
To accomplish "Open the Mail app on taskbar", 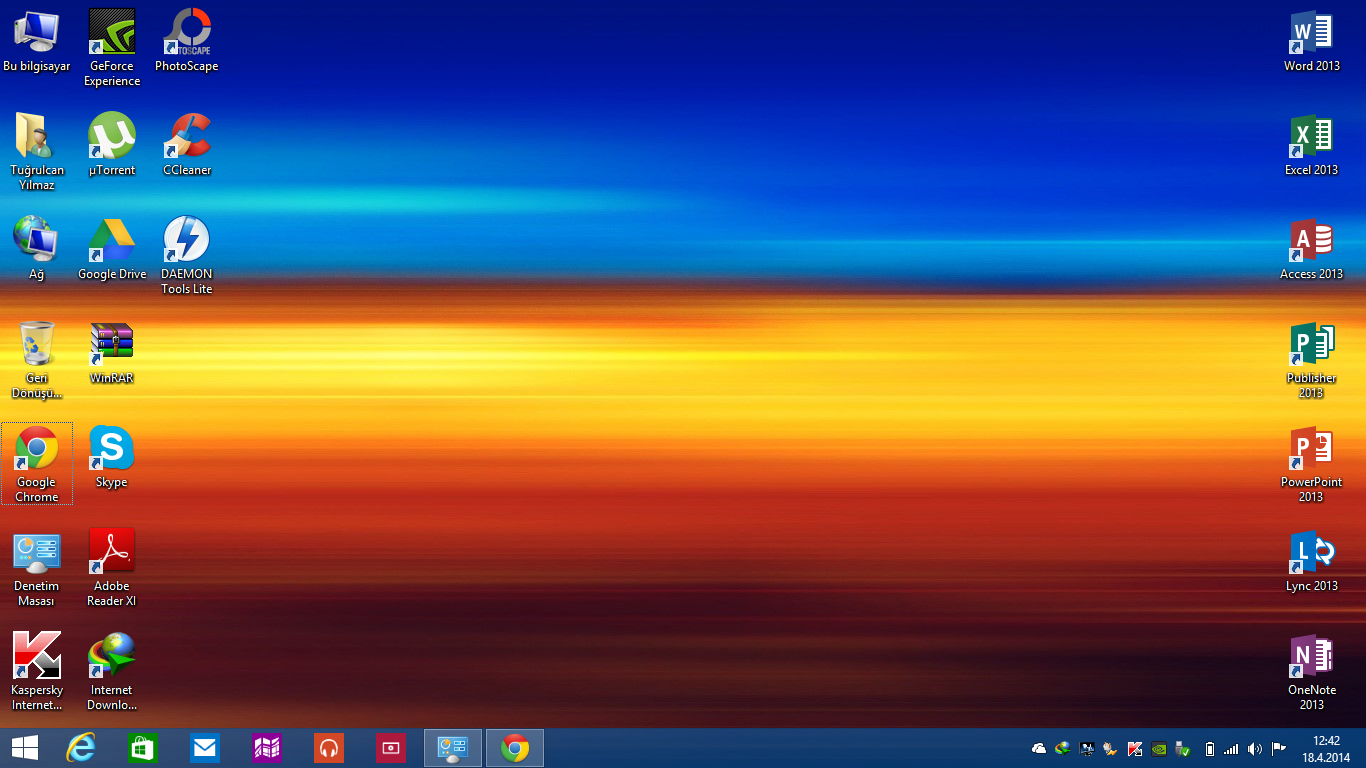I will click(204, 748).
